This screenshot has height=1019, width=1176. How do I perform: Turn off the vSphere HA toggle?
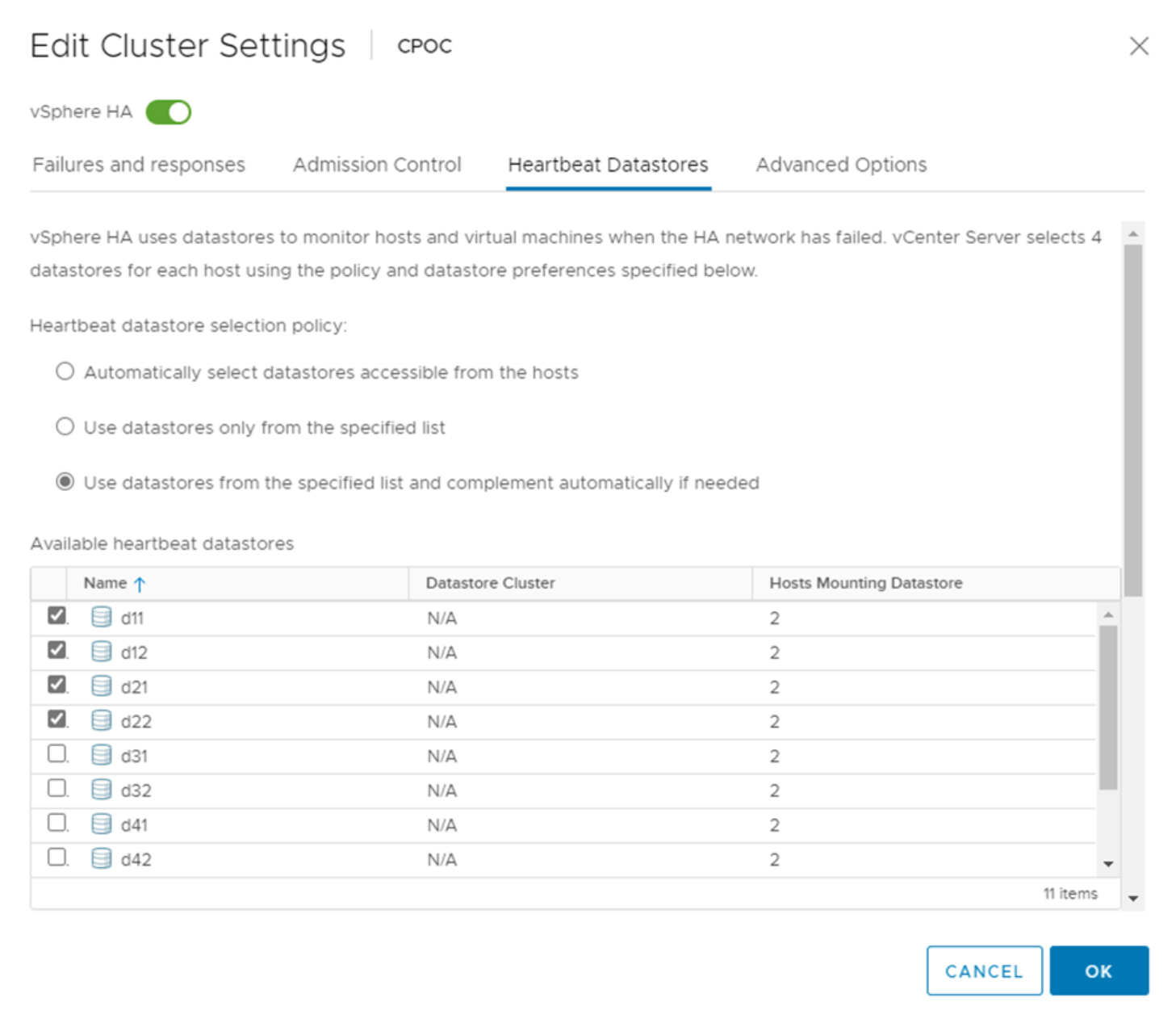[x=168, y=112]
